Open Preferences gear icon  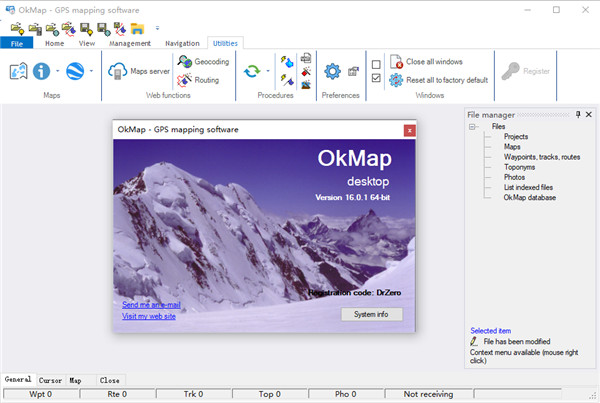point(333,71)
